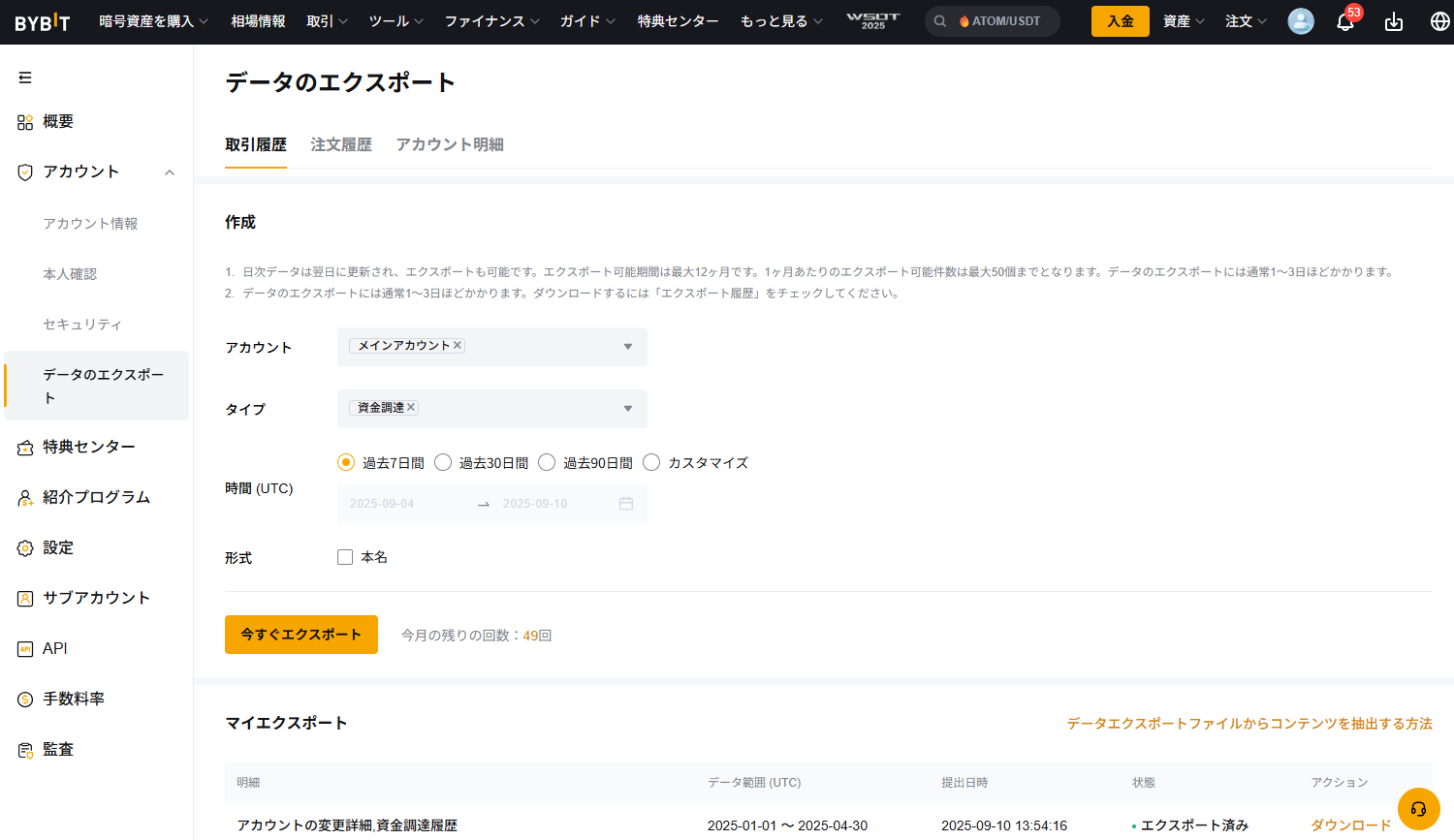Click the BYBIT logo

[41, 20]
